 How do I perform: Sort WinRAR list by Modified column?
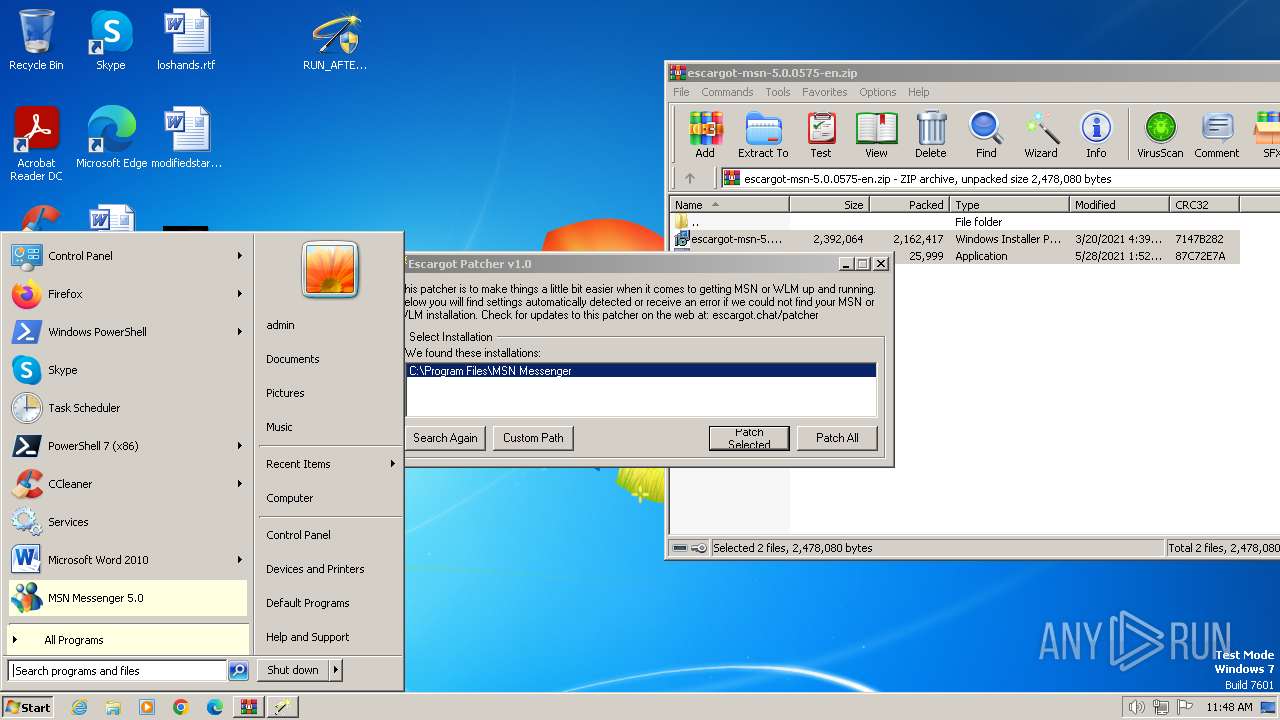pyautogui.click(x=1119, y=205)
